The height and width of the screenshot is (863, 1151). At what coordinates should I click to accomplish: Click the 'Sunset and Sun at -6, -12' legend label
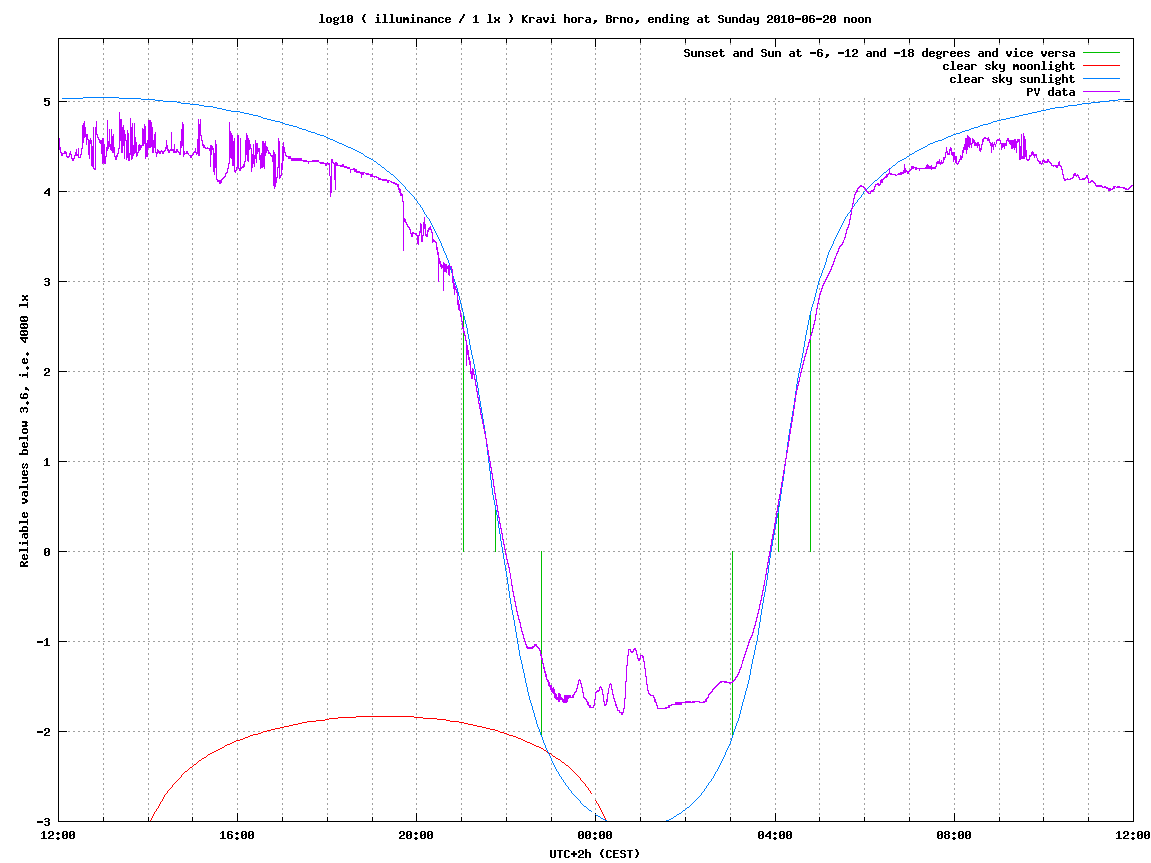point(879,53)
